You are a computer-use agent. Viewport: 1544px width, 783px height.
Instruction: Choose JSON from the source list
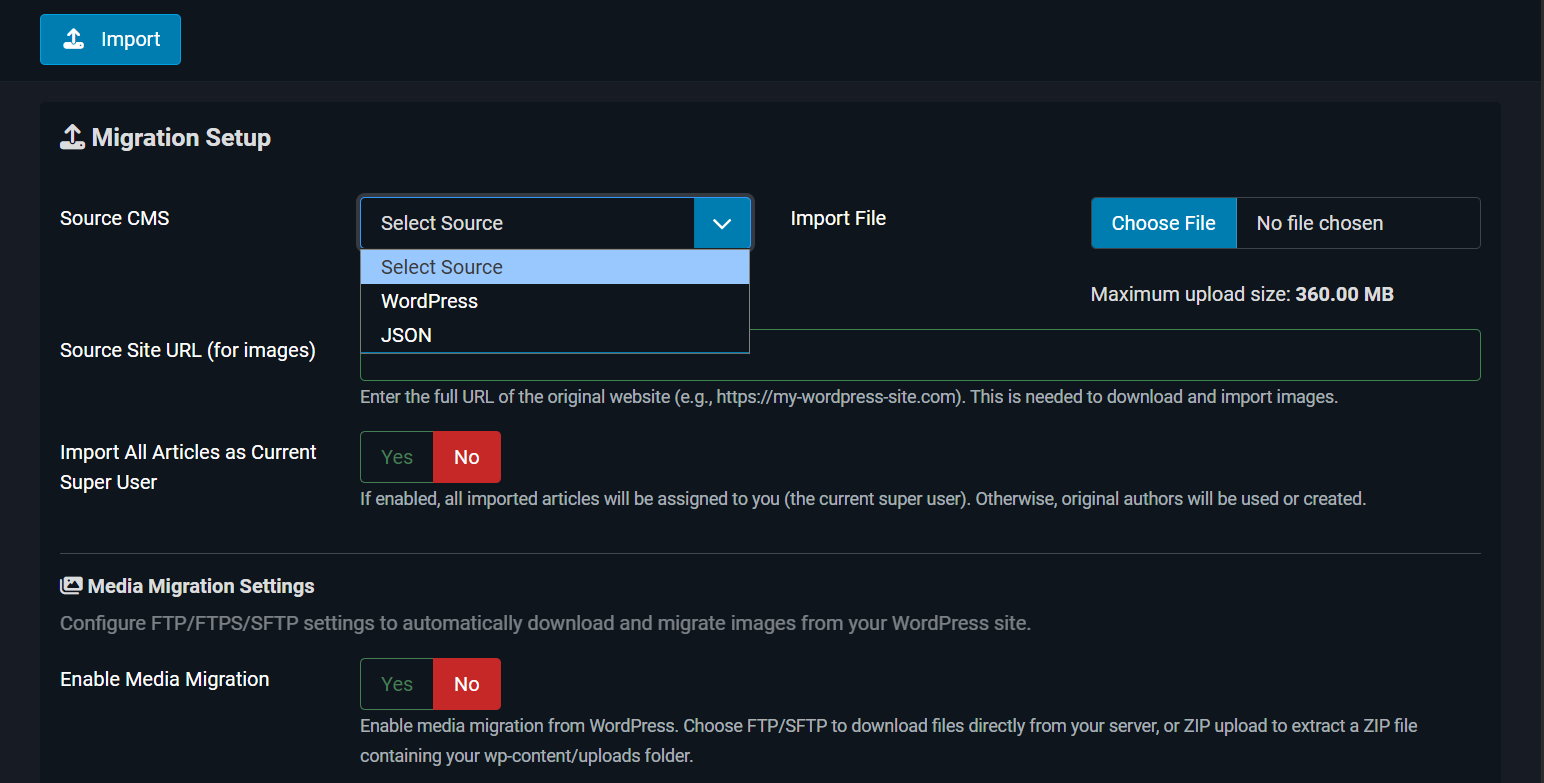point(554,335)
